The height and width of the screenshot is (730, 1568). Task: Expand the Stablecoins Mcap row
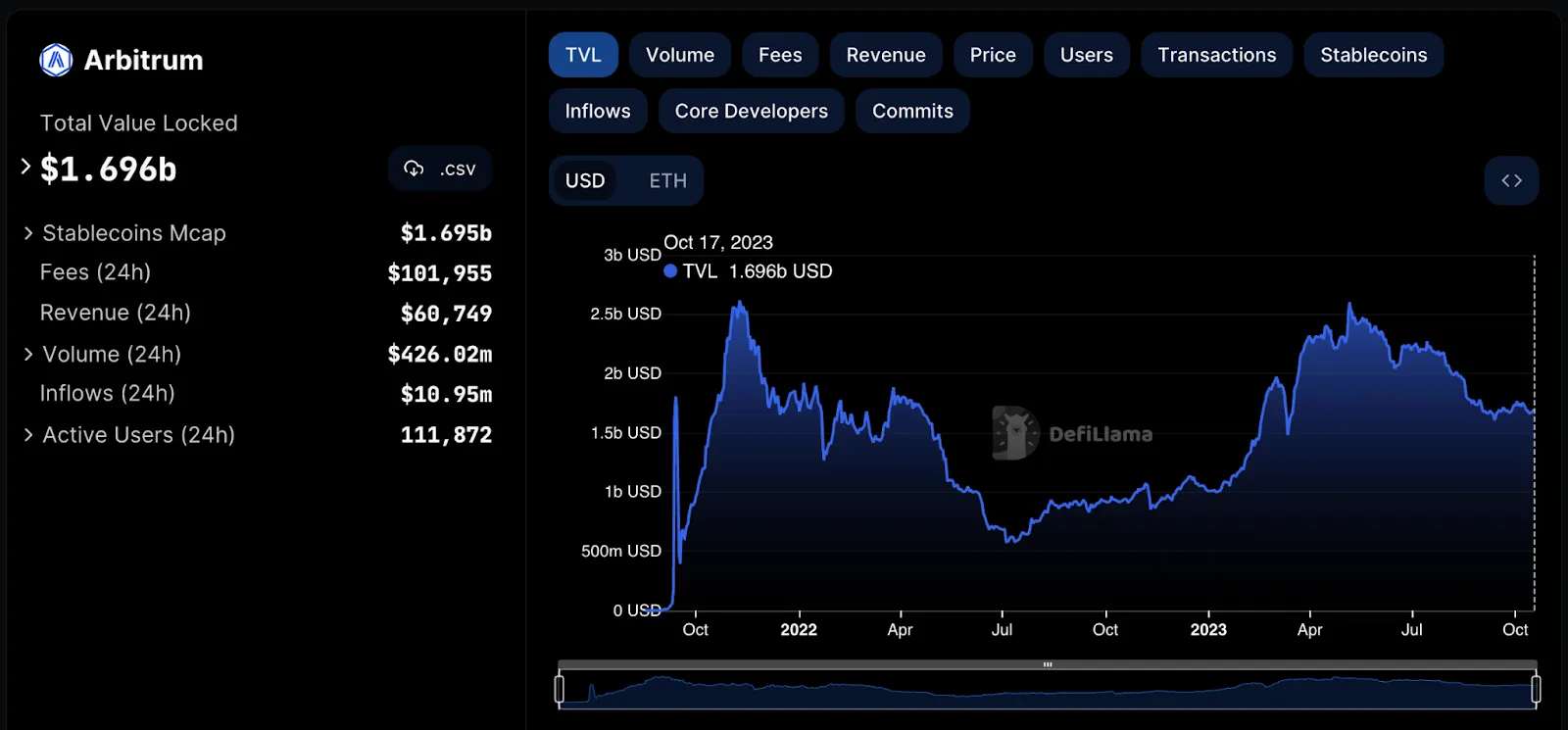(x=28, y=233)
